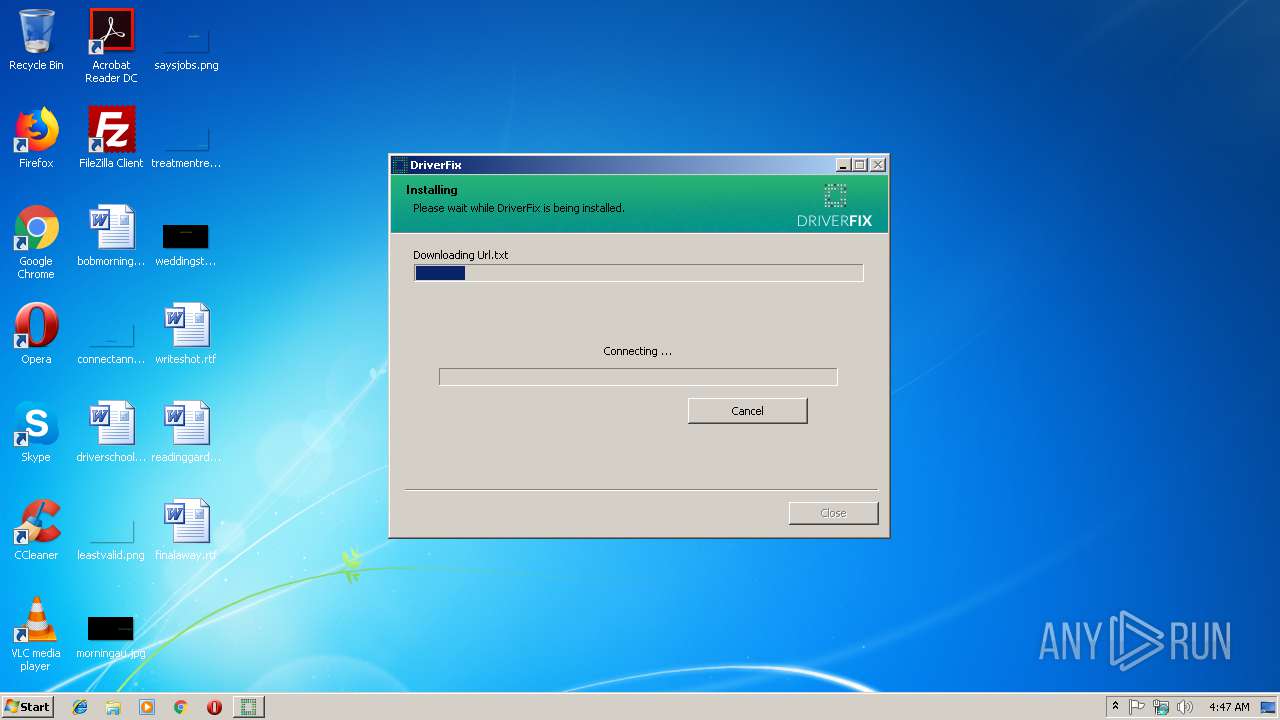Show hidden system tray icons
Image resolution: width=1280 pixels, height=720 pixels.
pyautogui.click(x=1115, y=707)
